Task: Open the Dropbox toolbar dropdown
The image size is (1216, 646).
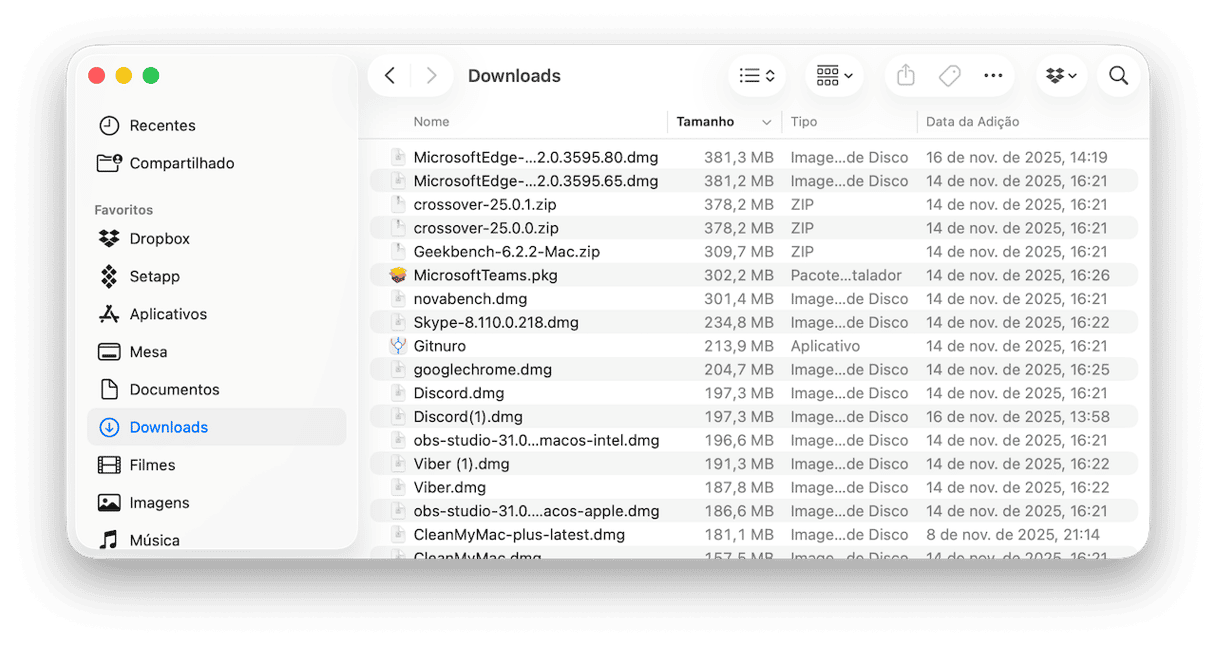Action: pos(1061,76)
